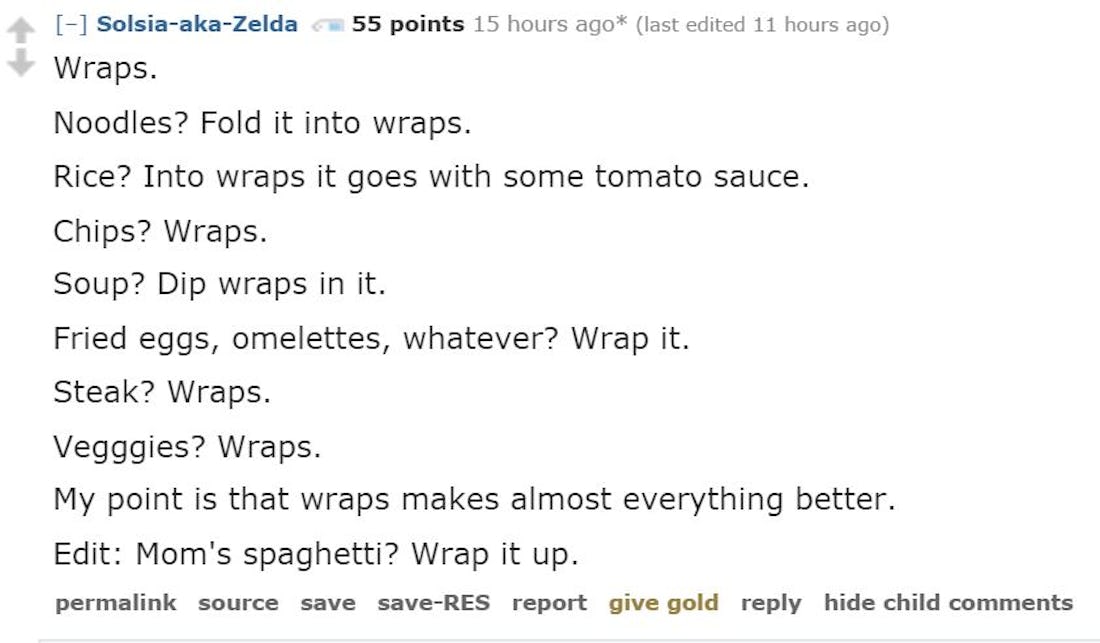Click 'save-RES'

(x=432, y=602)
